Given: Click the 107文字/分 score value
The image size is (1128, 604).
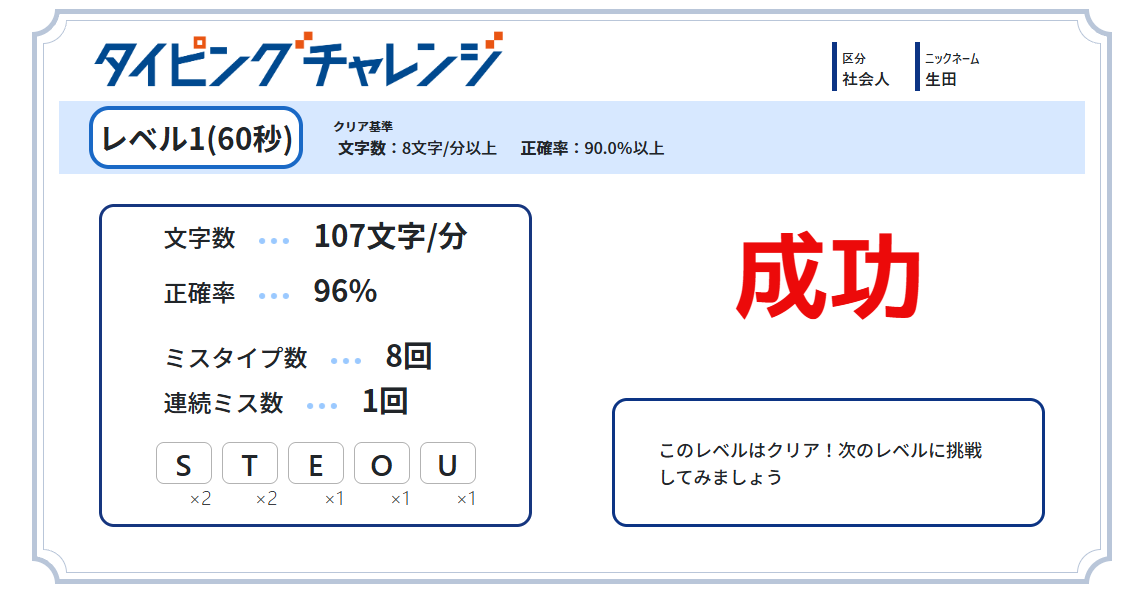Looking at the screenshot, I should tap(390, 237).
